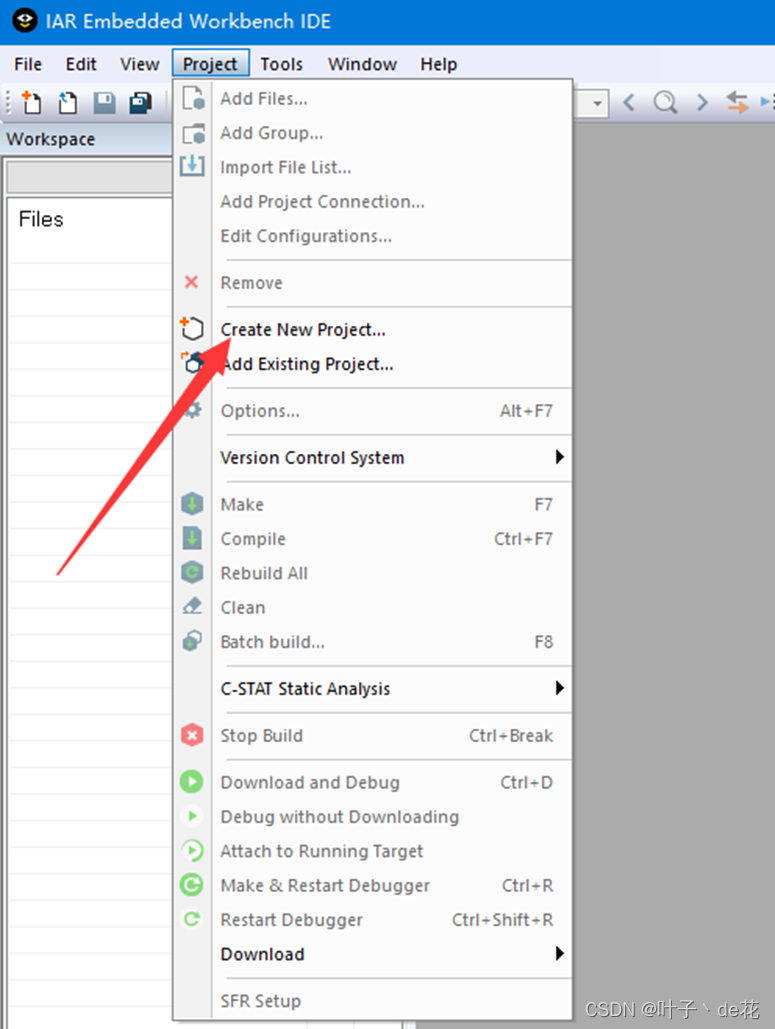Click the Restart Debugger icon
This screenshot has height=1029, width=775.
click(192, 919)
